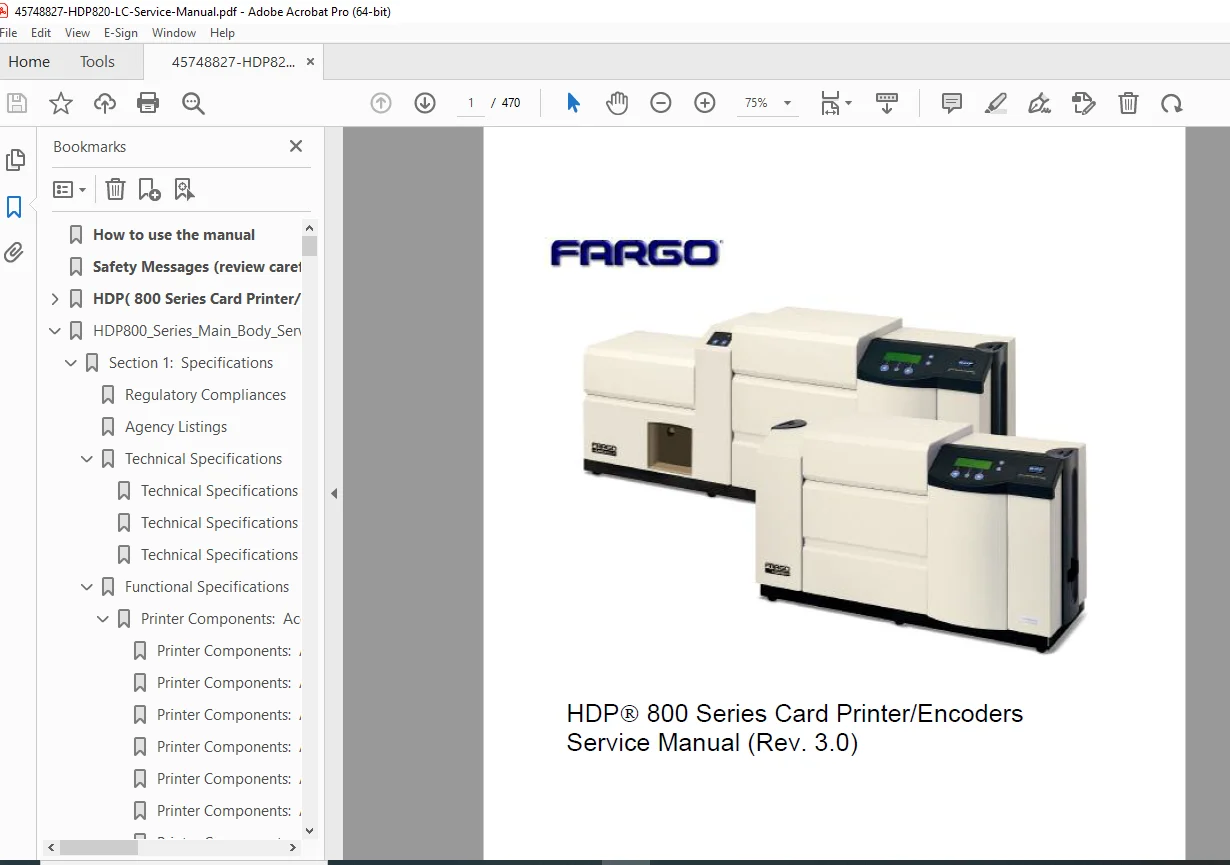Select the highlight text pen tool
The image size is (1230, 865).
(996, 103)
